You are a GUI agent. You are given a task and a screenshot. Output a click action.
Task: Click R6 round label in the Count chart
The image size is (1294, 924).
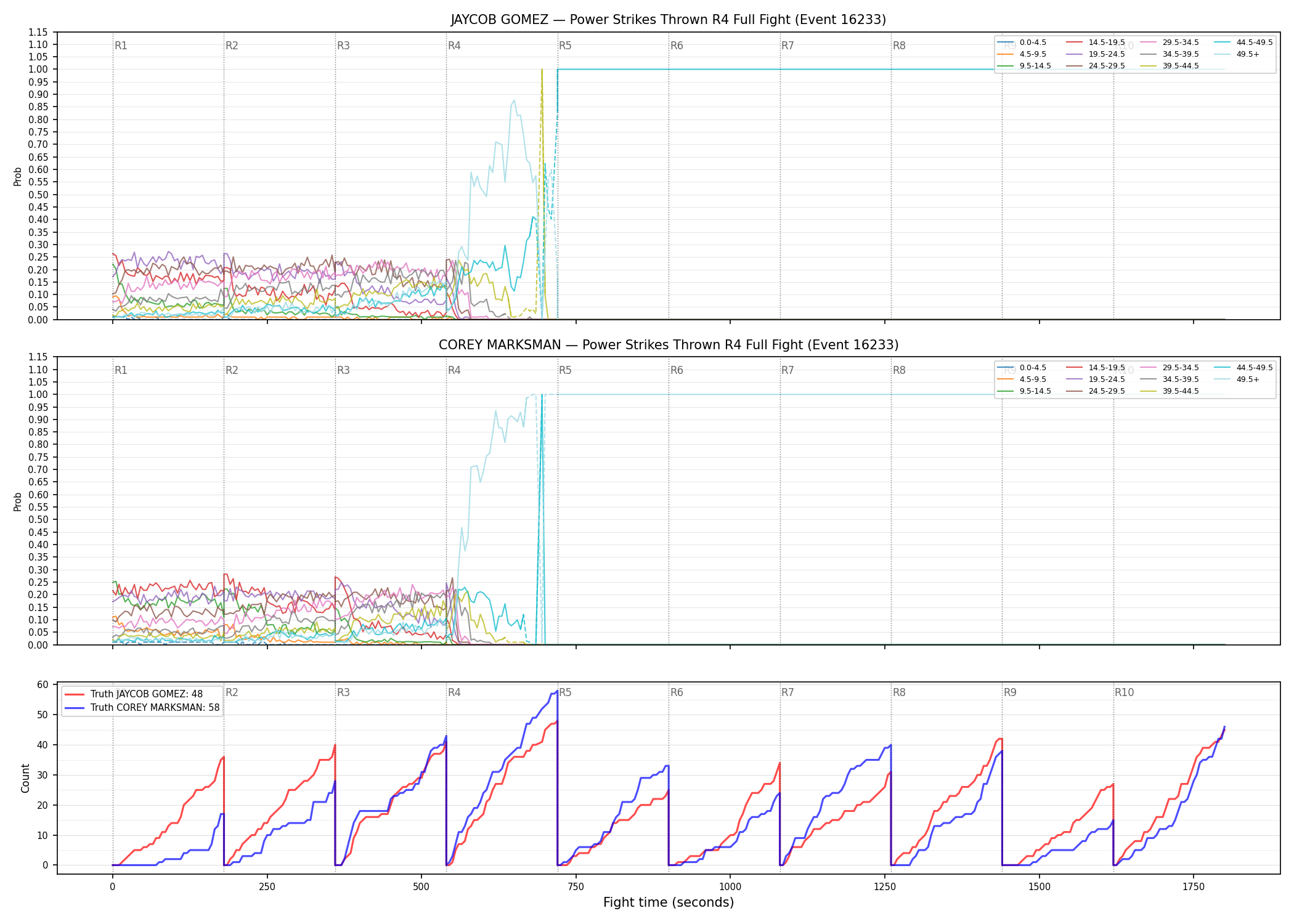[677, 692]
